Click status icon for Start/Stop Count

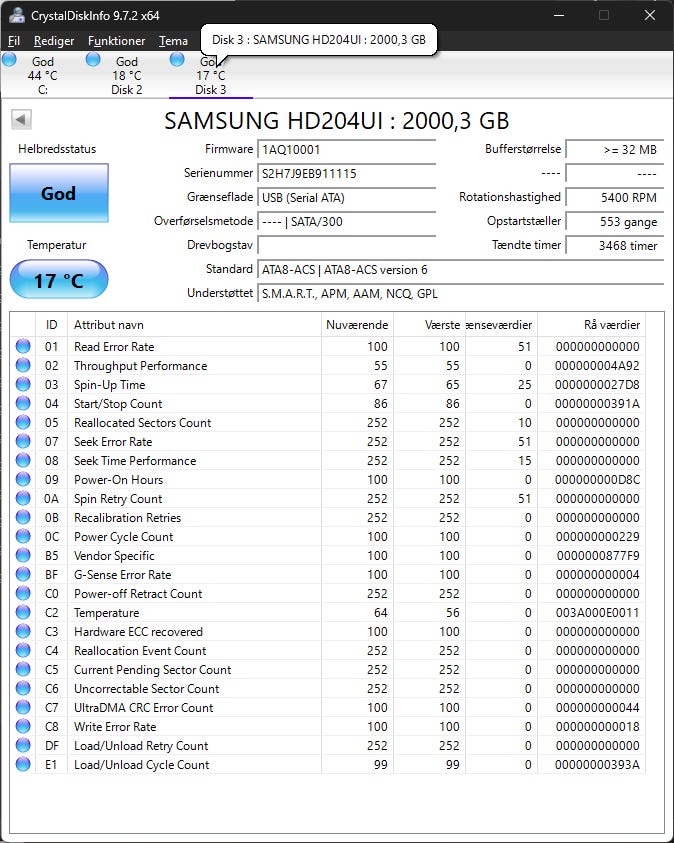23,403
